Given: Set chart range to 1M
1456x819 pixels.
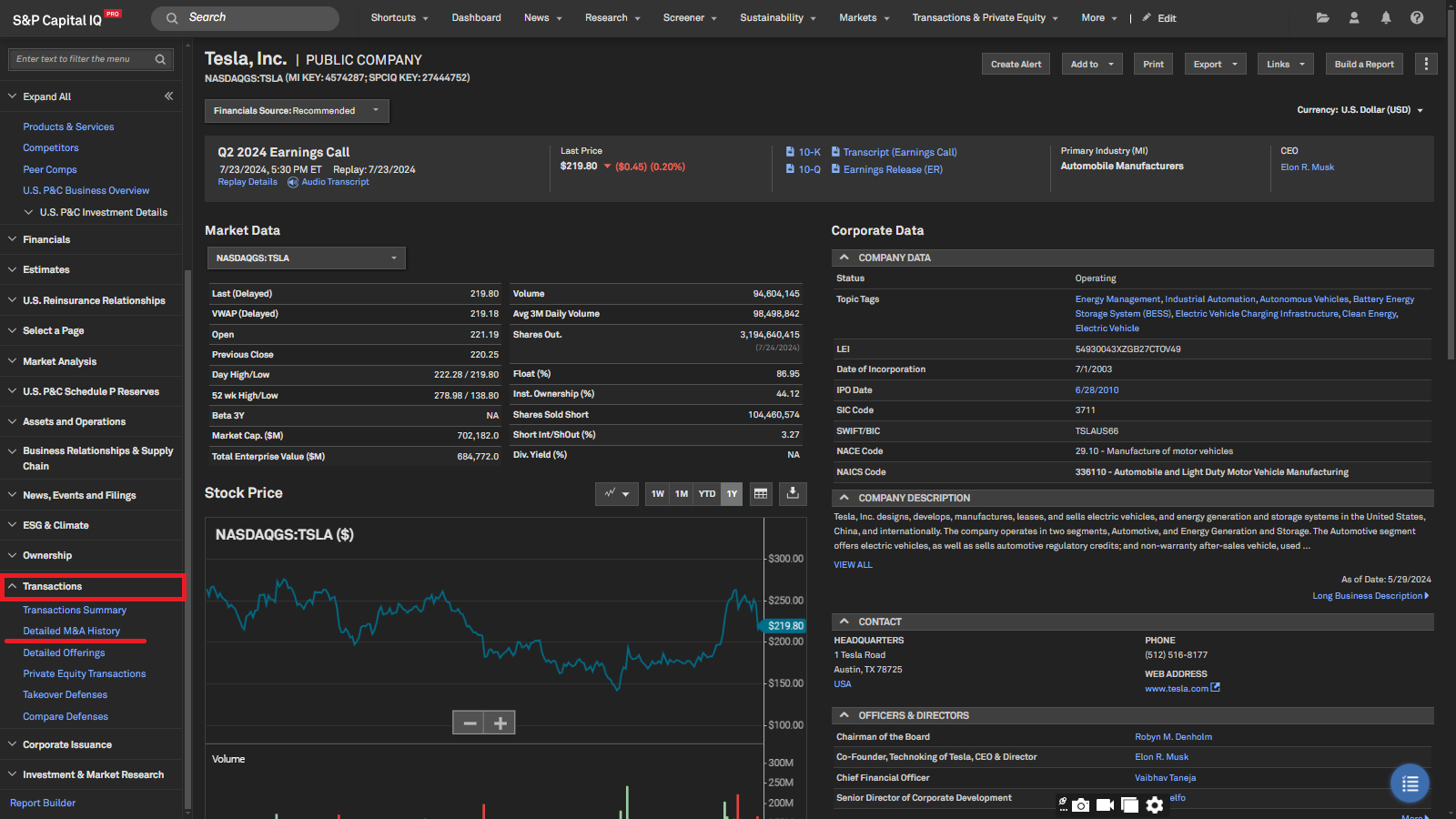Looking at the screenshot, I should pos(682,493).
